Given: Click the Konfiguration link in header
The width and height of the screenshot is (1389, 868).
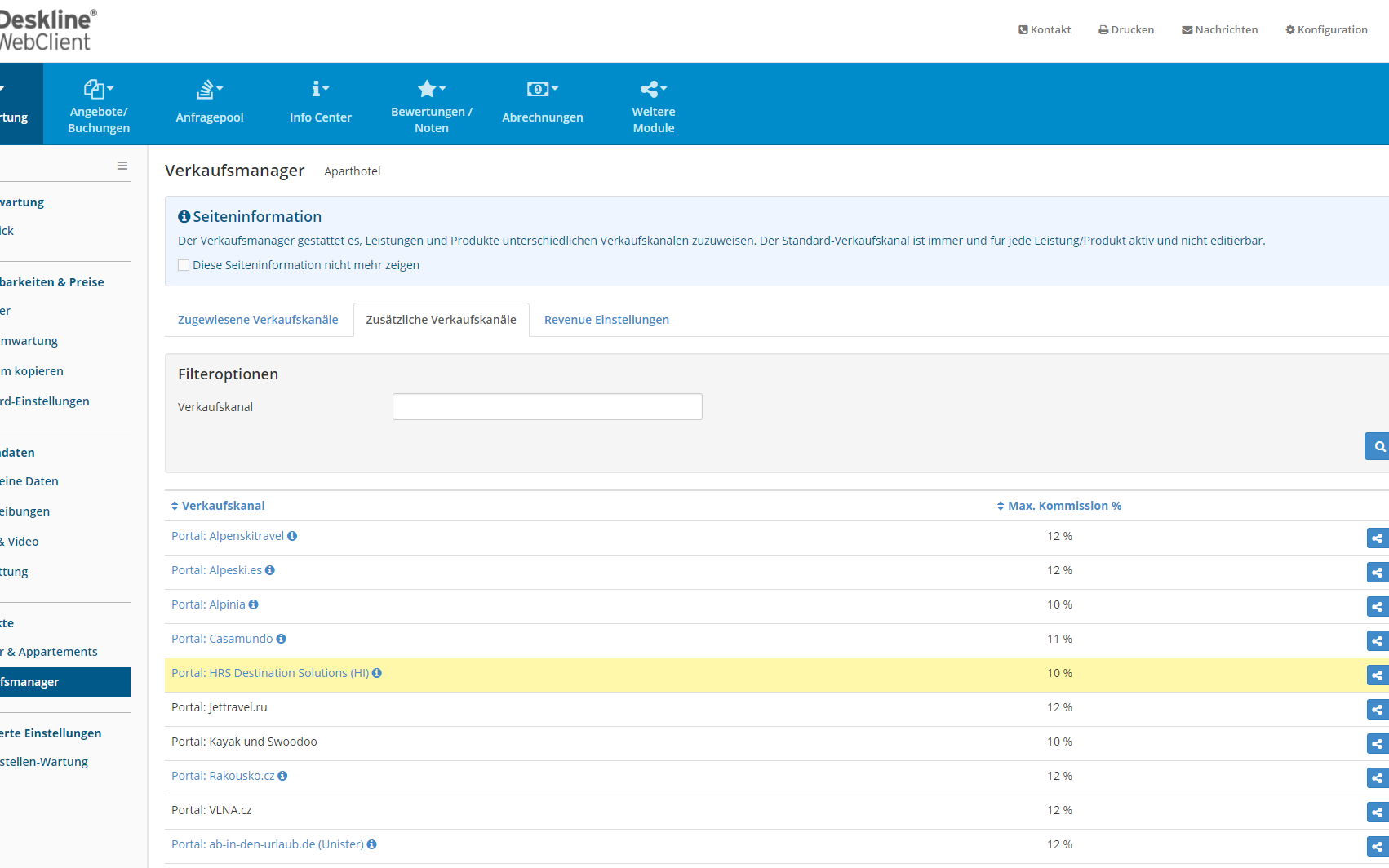Looking at the screenshot, I should coord(1326,29).
